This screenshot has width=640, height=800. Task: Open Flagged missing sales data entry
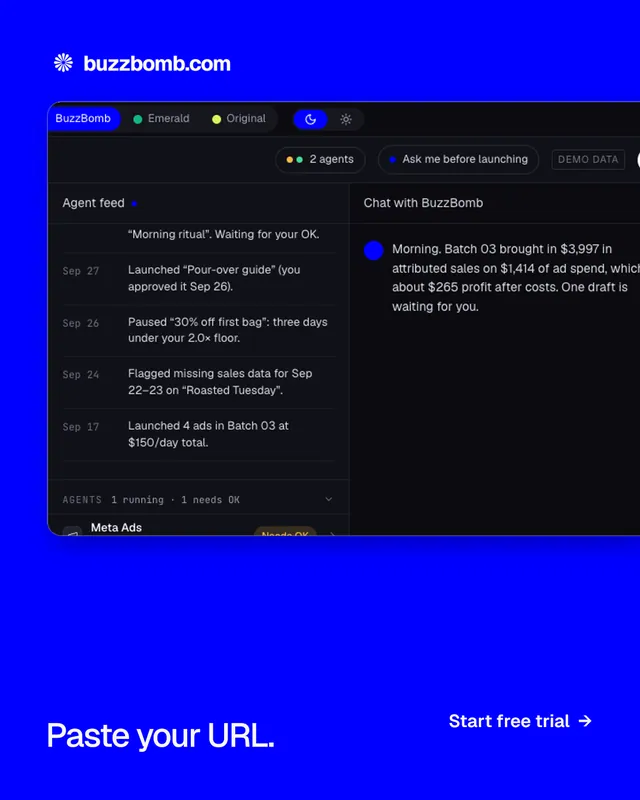(199, 382)
